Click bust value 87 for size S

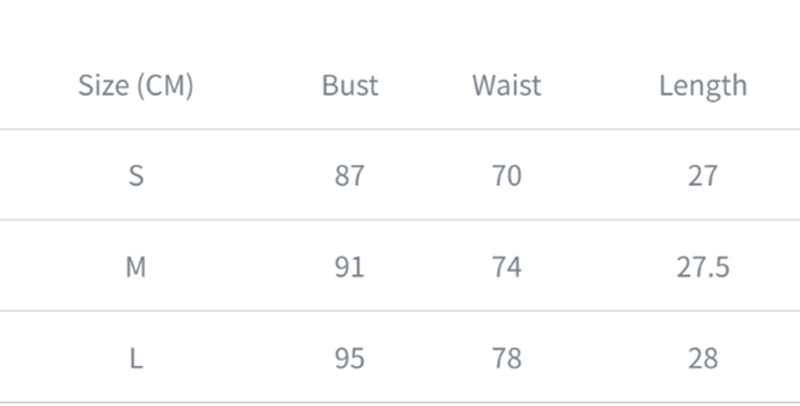(350, 176)
